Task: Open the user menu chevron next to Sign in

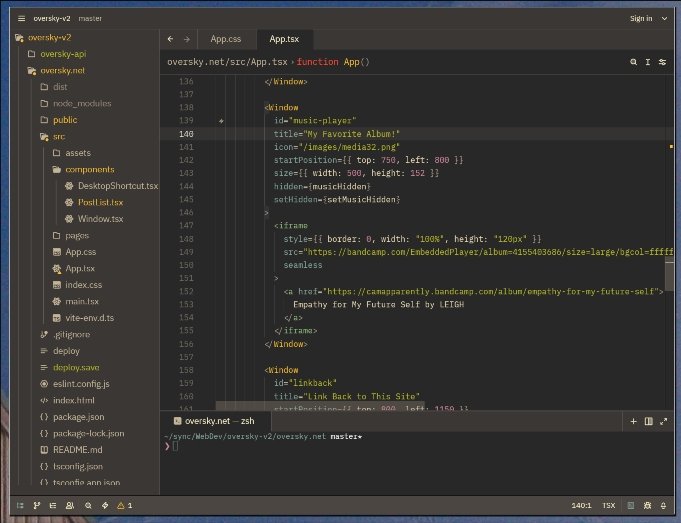Action: pyautogui.click(x=663, y=18)
